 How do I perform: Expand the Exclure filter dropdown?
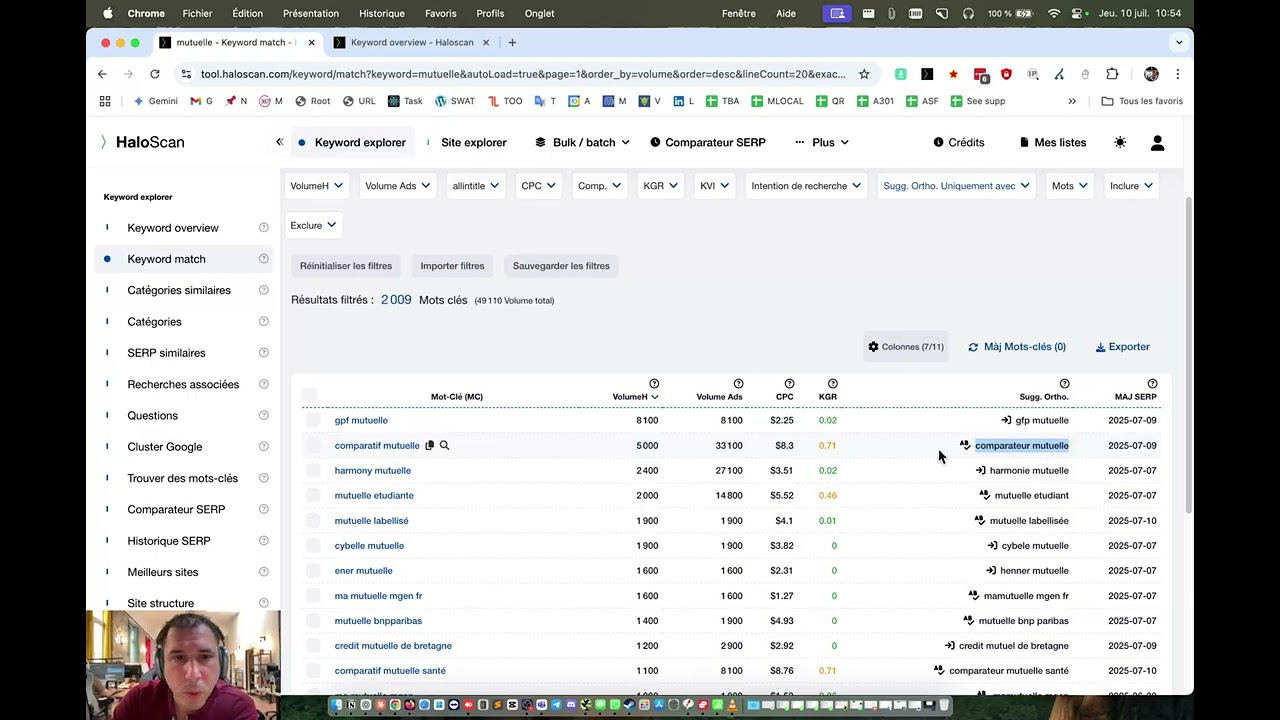[x=313, y=225]
